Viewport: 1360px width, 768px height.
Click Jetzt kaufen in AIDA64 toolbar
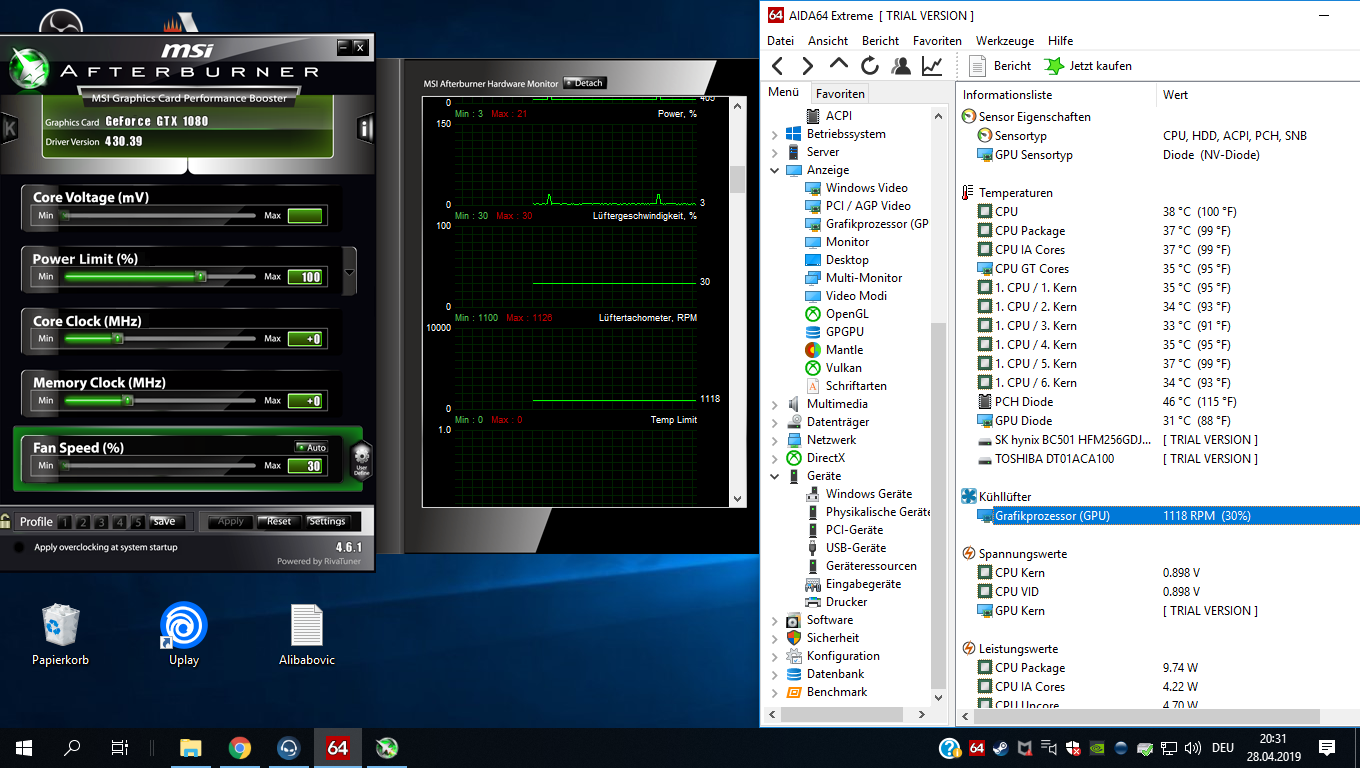pos(1088,66)
